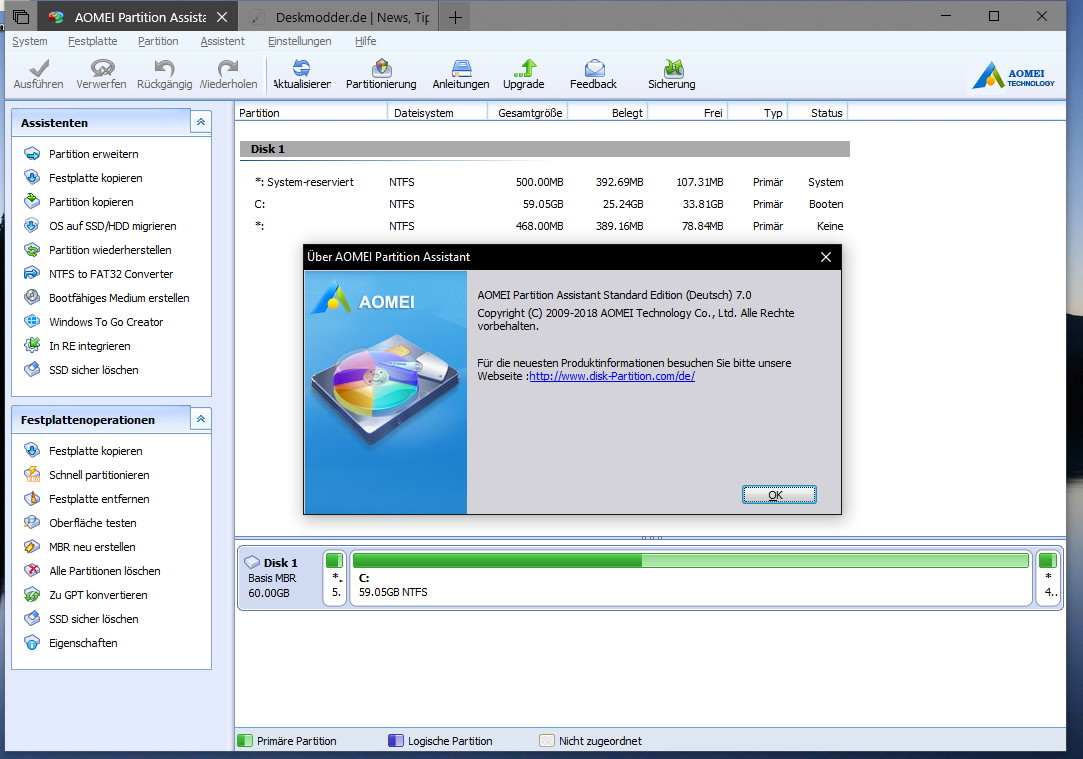The height and width of the screenshot is (759, 1083).
Task: Click Disk 1 Basis MBR label in disk map
Action: coord(279,578)
